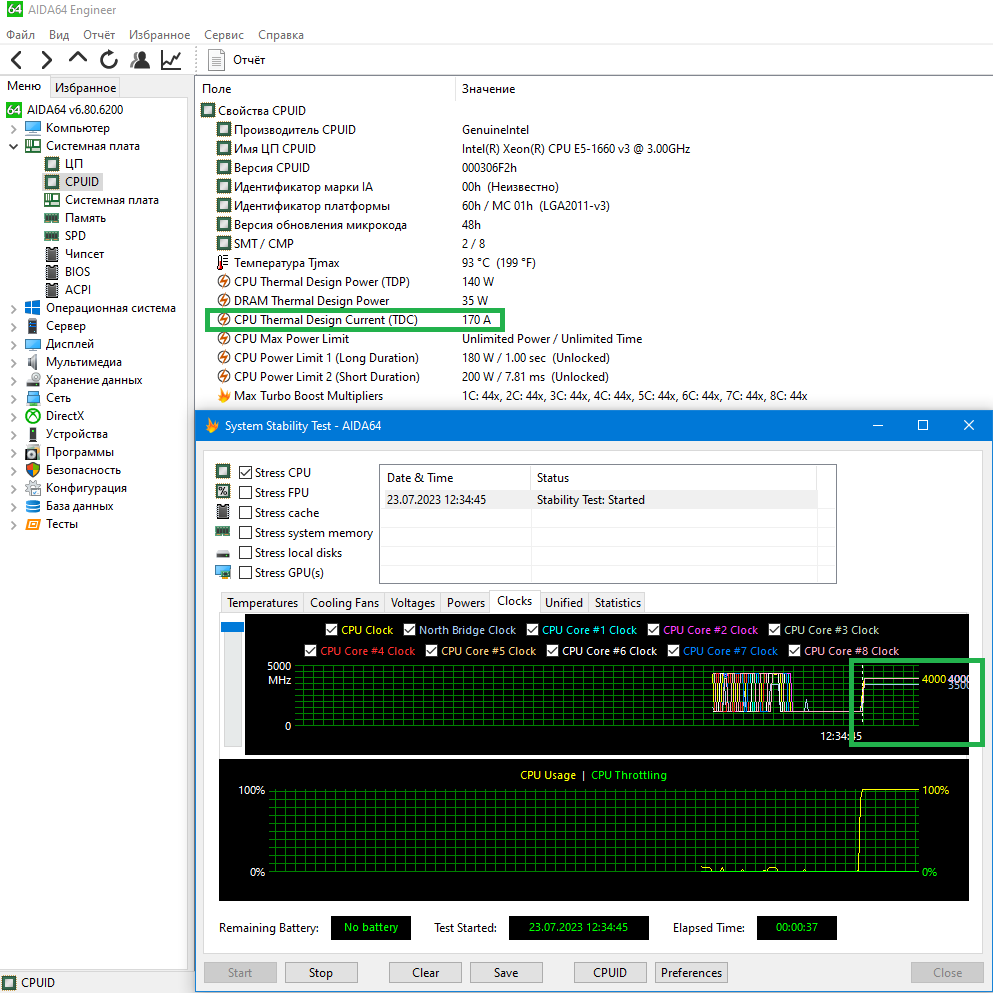993x993 pixels.
Task: Expand the Операционная система node
Action: (x=13, y=308)
